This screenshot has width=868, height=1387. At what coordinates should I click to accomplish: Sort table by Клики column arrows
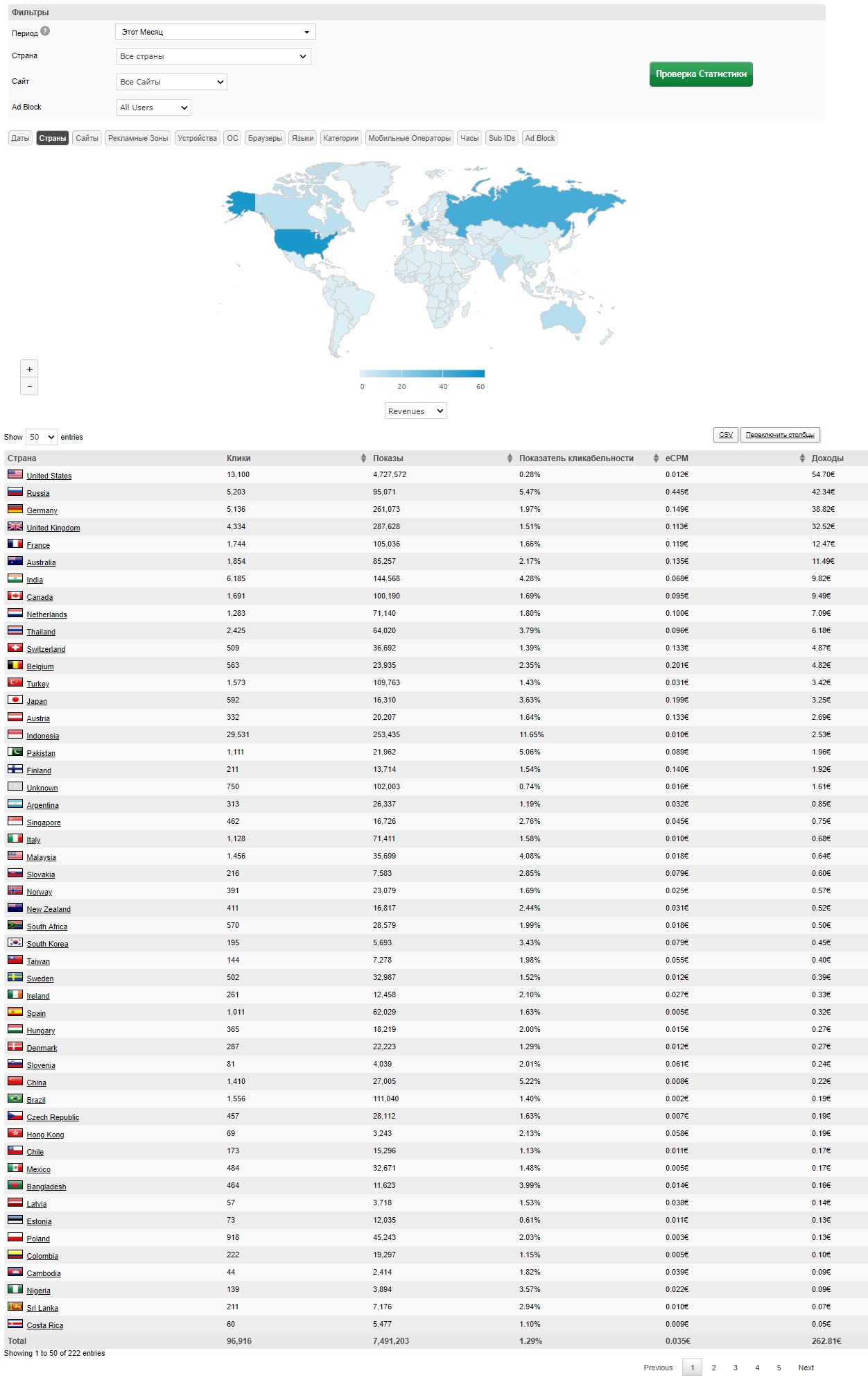[363, 458]
